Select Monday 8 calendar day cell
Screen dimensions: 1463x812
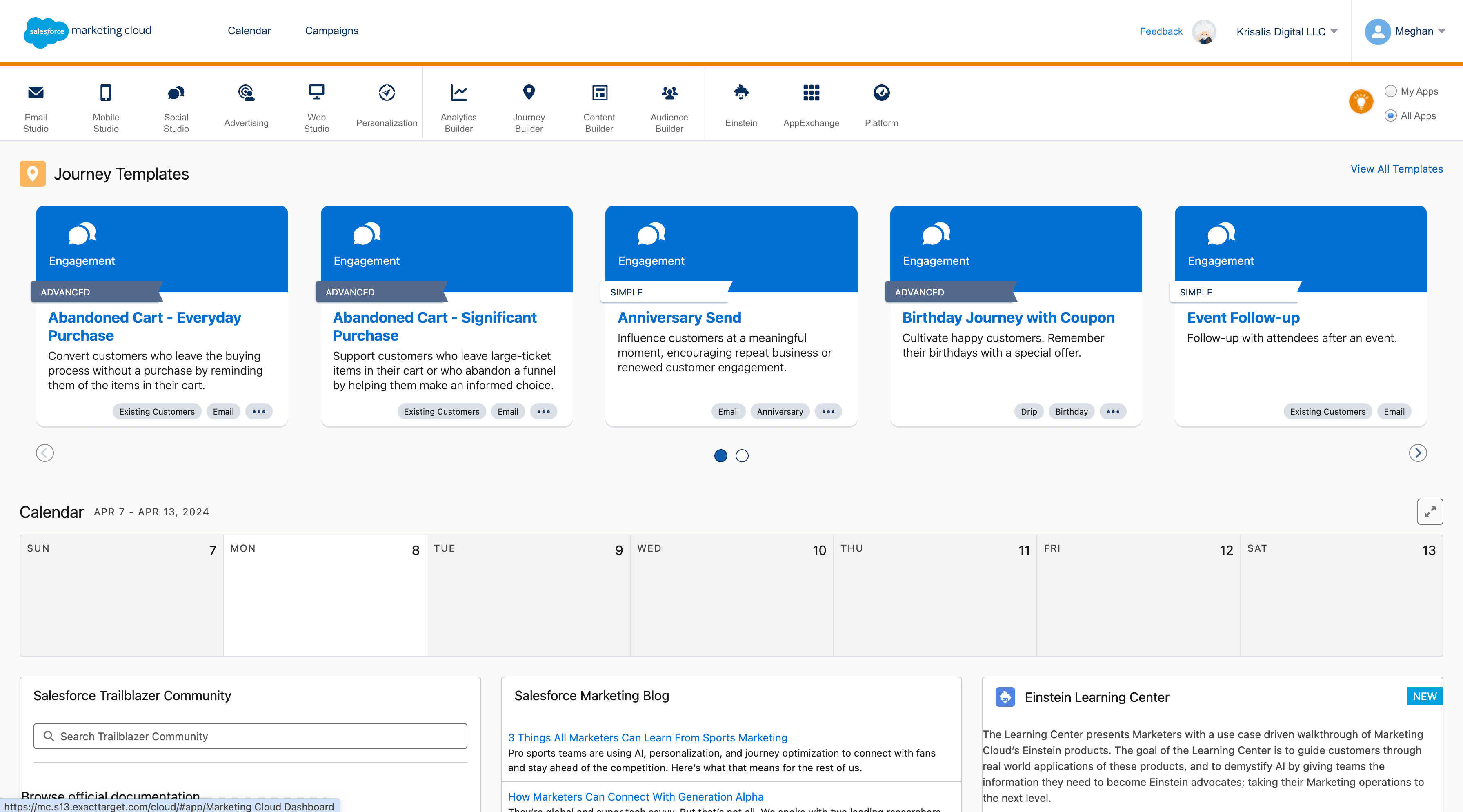[325, 596]
